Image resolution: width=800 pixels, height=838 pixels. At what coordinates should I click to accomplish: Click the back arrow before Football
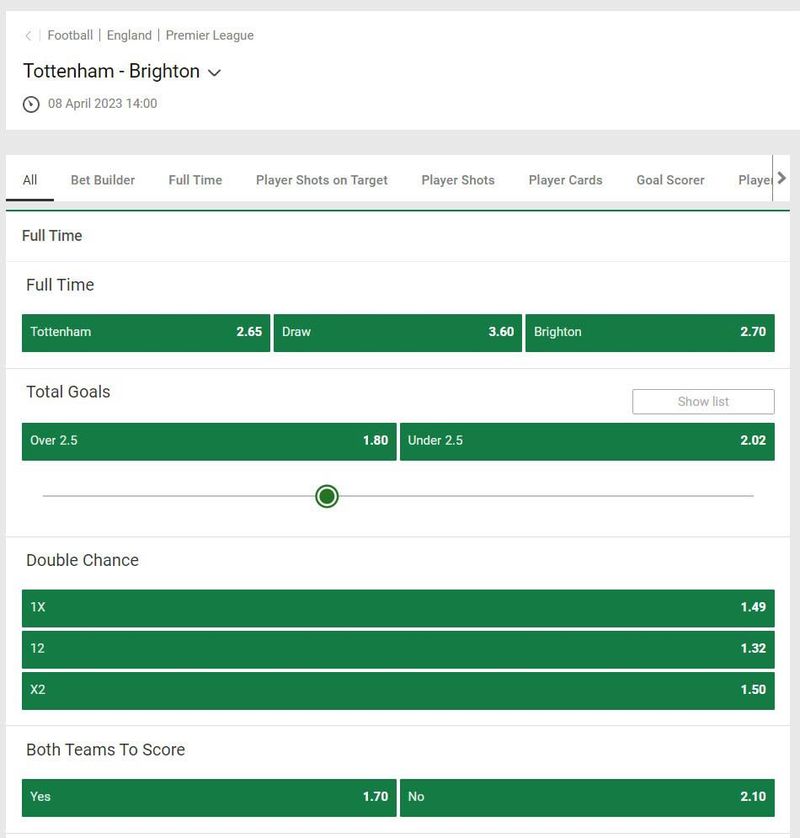tap(28, 36)
